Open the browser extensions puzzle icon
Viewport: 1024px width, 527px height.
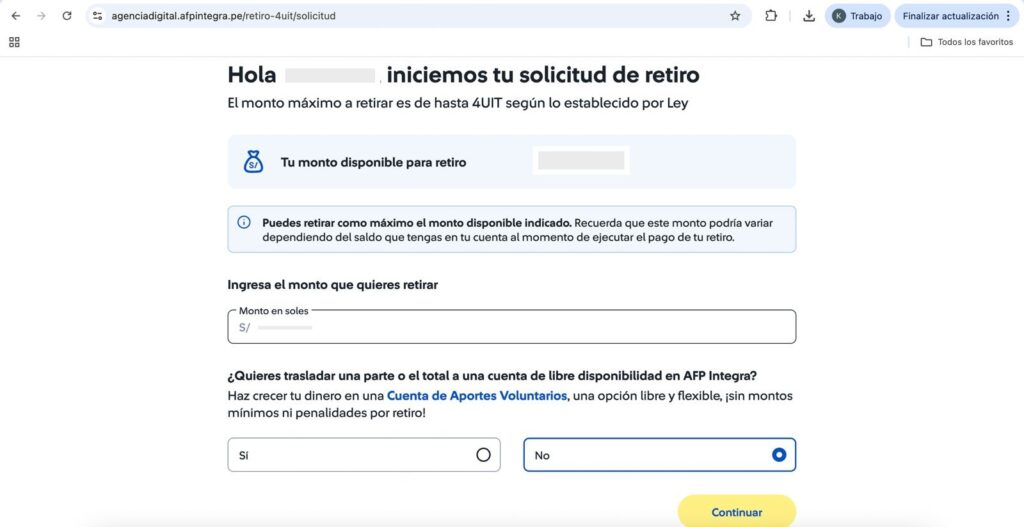point(771,16)
